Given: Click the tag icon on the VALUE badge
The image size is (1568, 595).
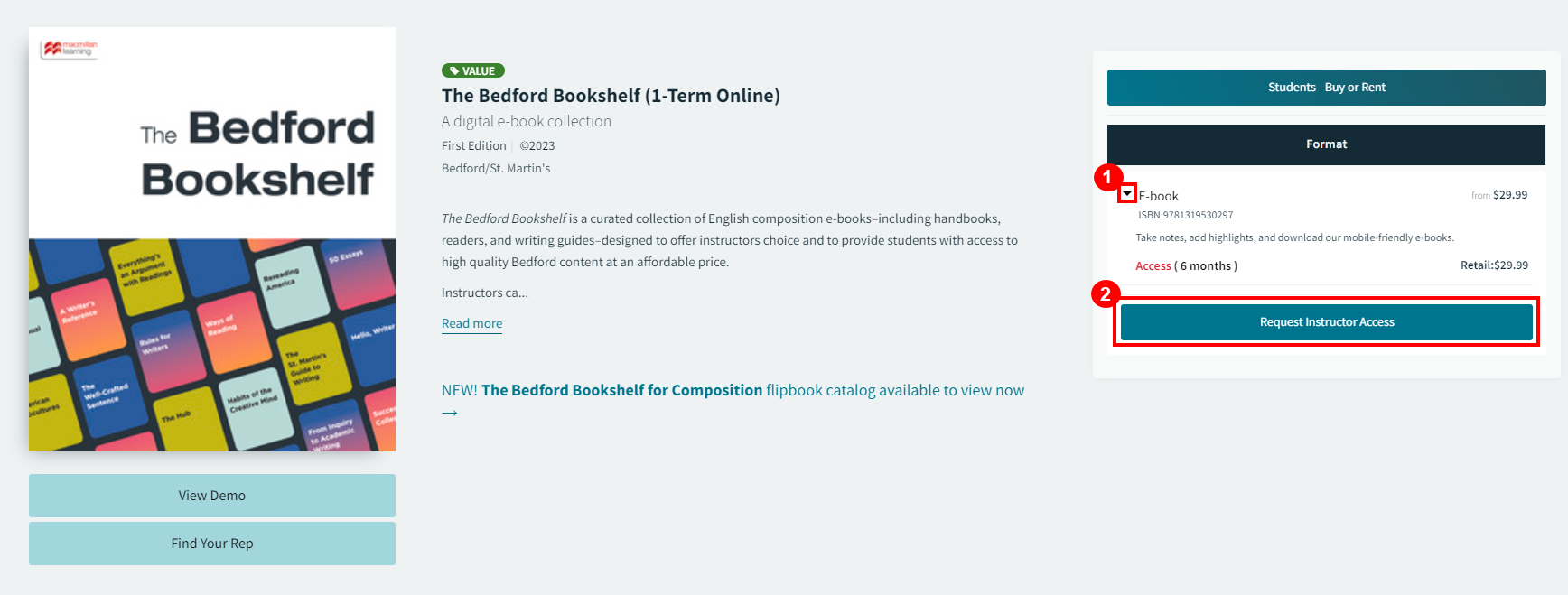Looking at the screenshot, I should pos(453,70).
